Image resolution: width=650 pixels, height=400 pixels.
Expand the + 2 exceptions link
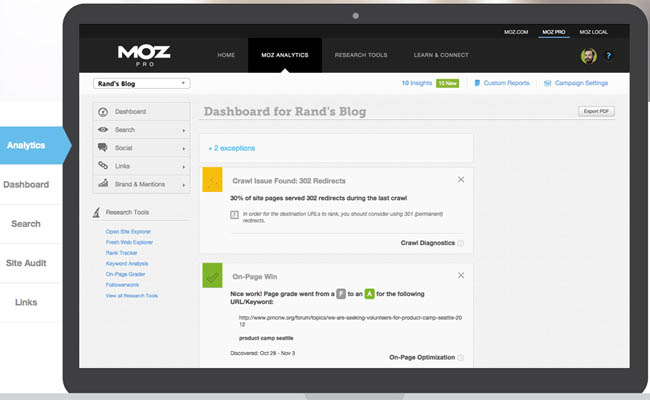click(232, 148)
